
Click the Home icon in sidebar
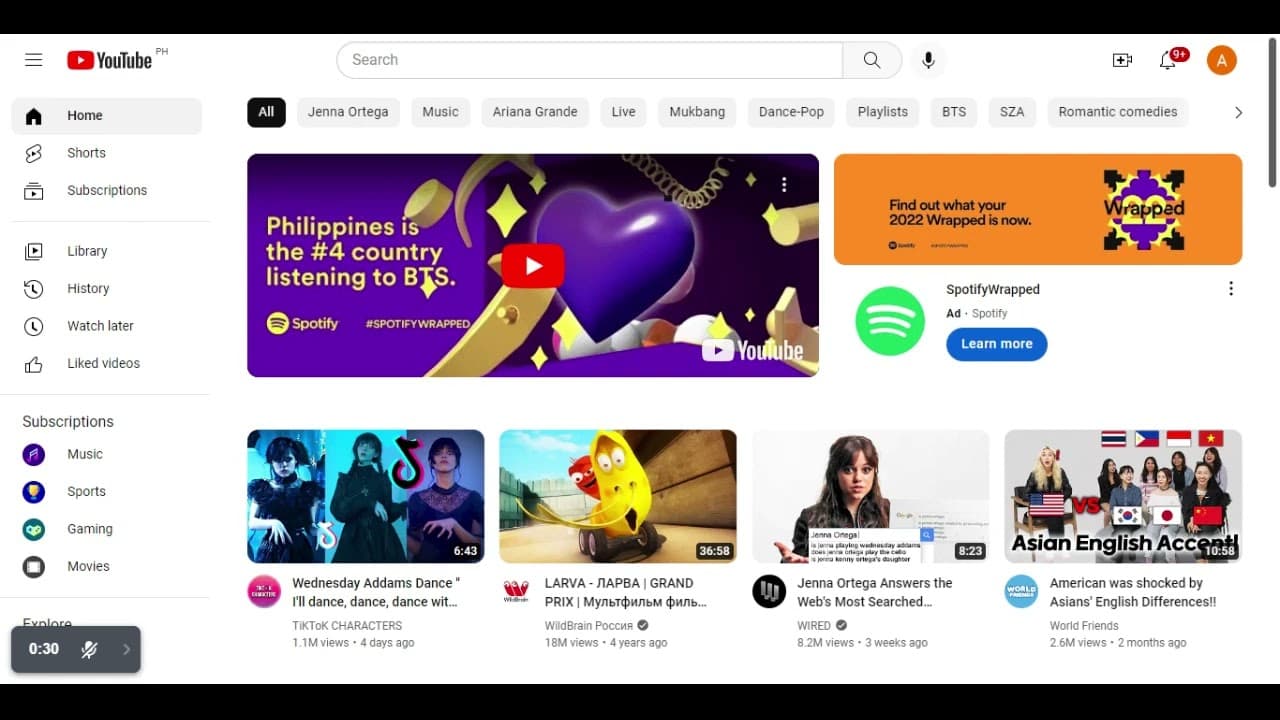click(x=34, y=116)
